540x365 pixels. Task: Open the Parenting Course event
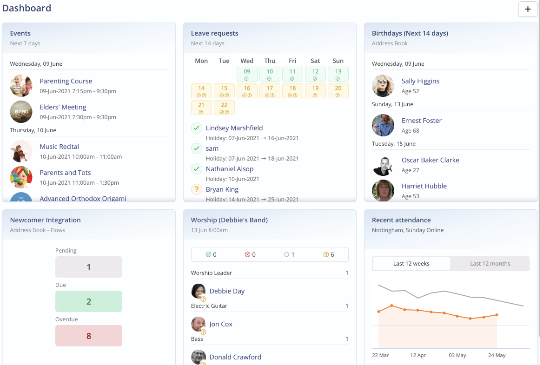tap(66, 81)
